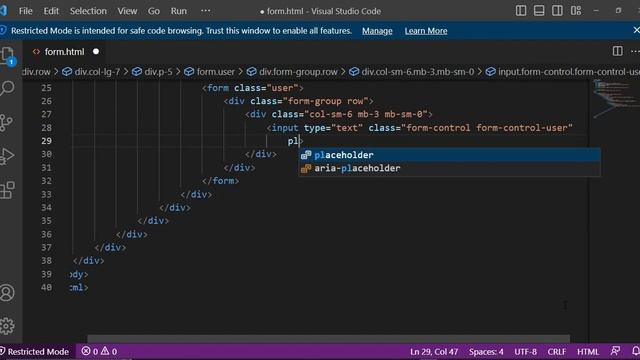Place cursor on </form> closing tag

point(220,181)
